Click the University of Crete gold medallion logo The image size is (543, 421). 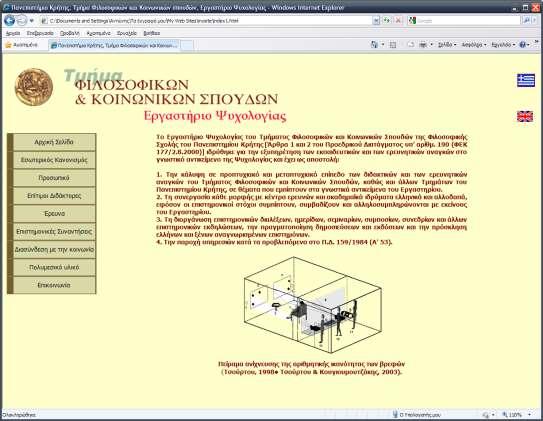pos(34,87)
